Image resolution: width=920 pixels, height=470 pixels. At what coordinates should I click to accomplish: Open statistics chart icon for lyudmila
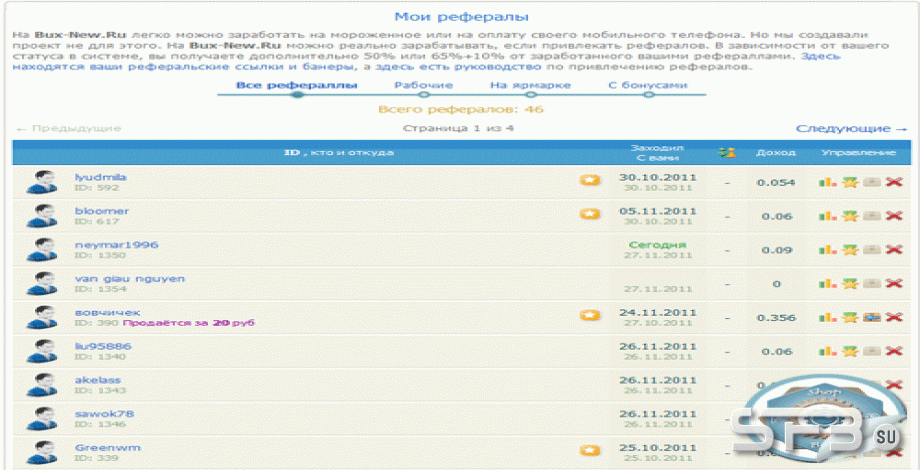[x=828, y=182]
